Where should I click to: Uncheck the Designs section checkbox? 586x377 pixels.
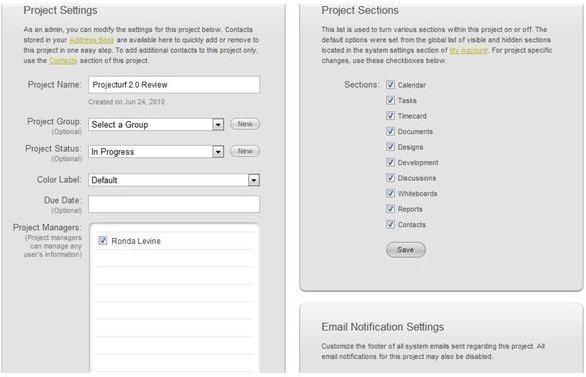390,147
